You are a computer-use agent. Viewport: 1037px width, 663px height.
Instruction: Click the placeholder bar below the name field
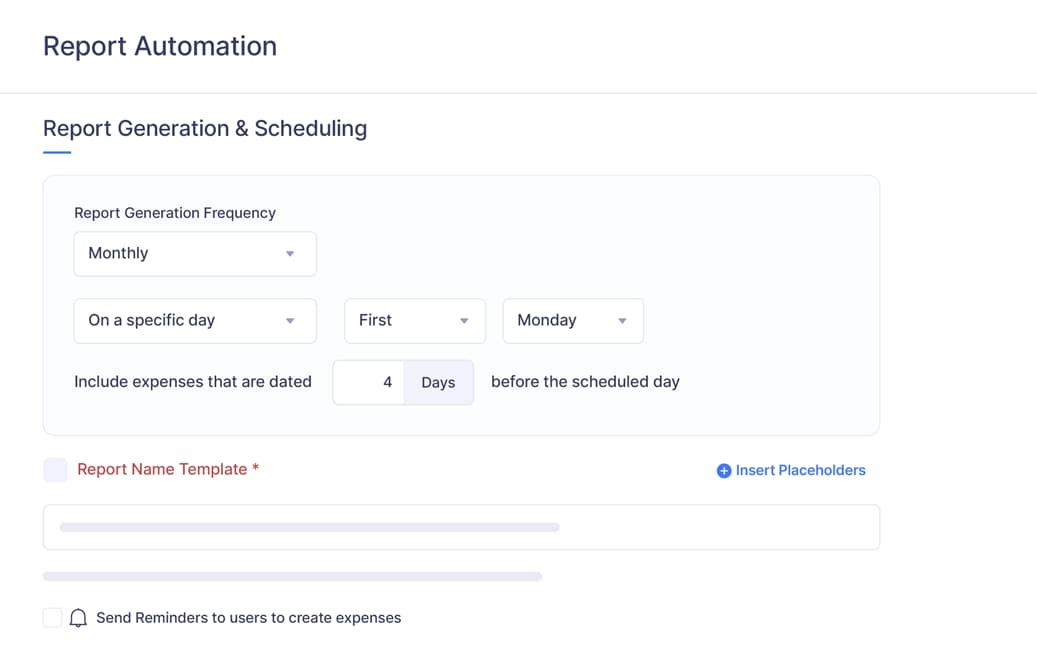(x=291, y=576)
